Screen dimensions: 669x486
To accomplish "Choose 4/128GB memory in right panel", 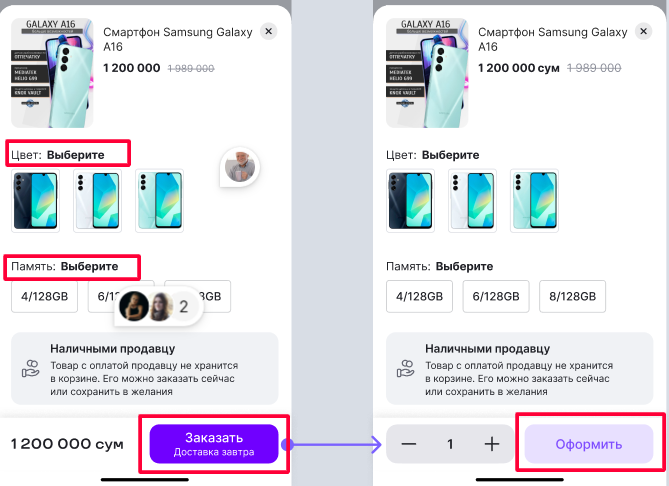I will 419,297.
